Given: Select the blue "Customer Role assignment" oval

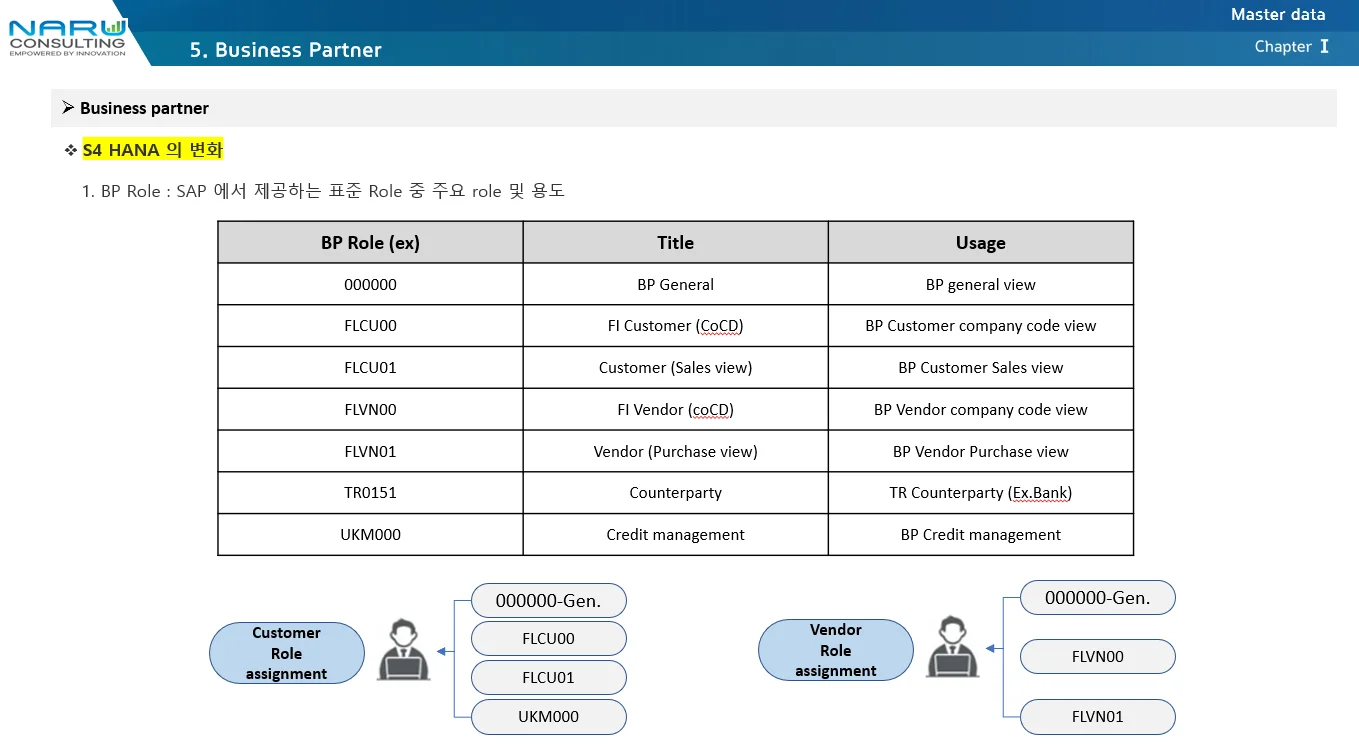Looking at the screenshot, I should click(x=287, y=653).
